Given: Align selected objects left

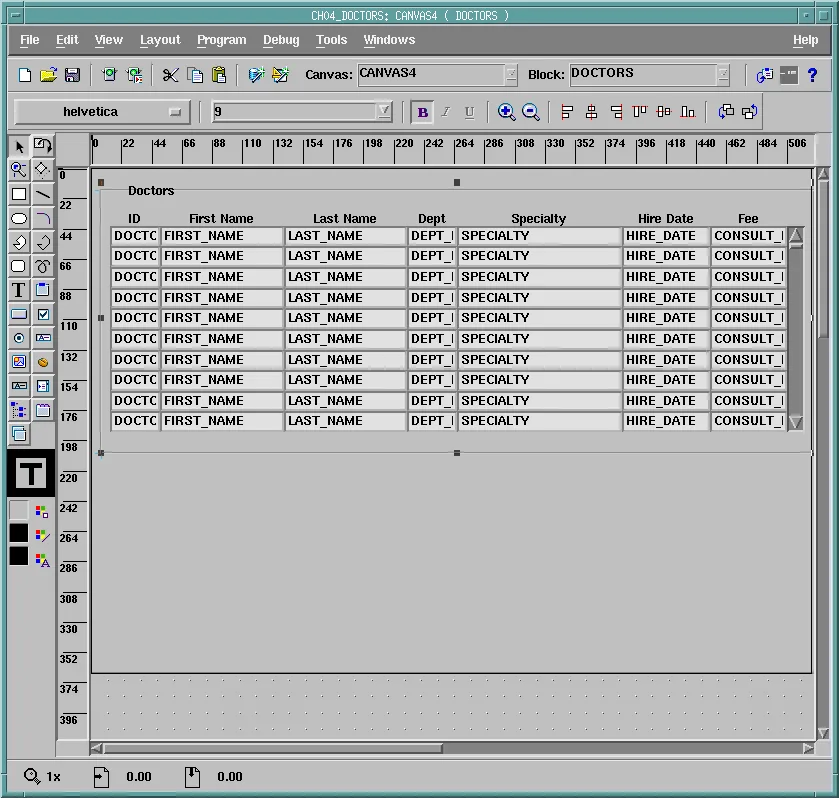Looking at the screenshot, I should click(567, 112).
